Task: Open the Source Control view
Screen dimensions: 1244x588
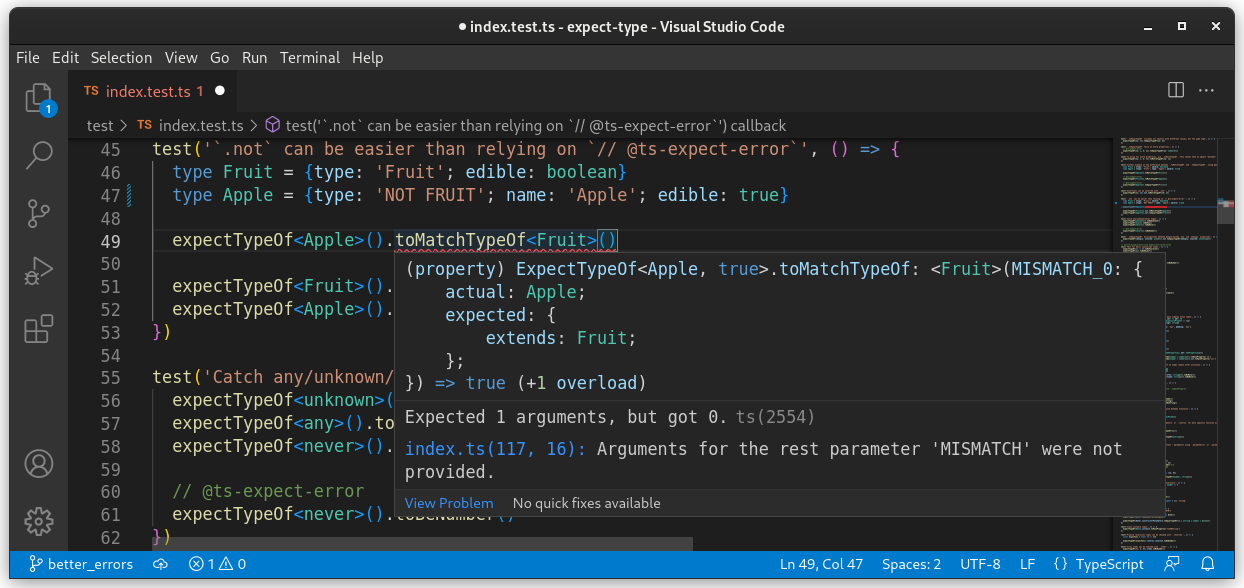Action: [x=39, y=213]
